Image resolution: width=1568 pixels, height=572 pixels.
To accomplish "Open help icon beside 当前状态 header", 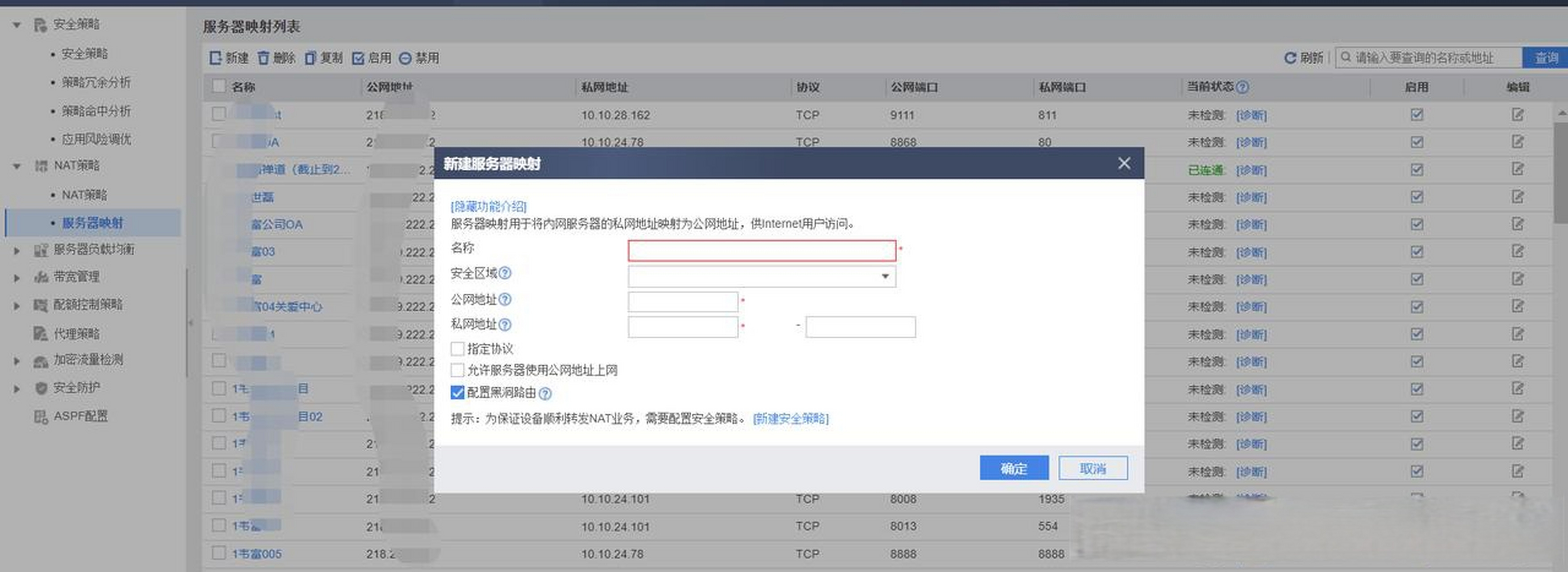I will pyautogui.click(x=1242, y=87).
